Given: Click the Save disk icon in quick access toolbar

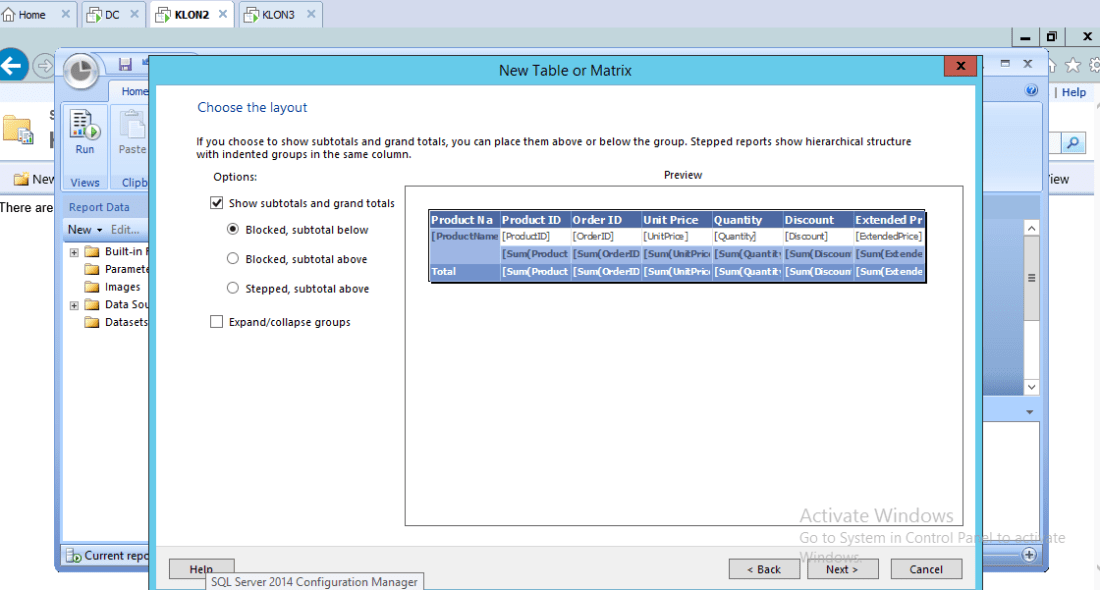Looking at the screenshot, I should pyautogui.click(x=126, y=65).
